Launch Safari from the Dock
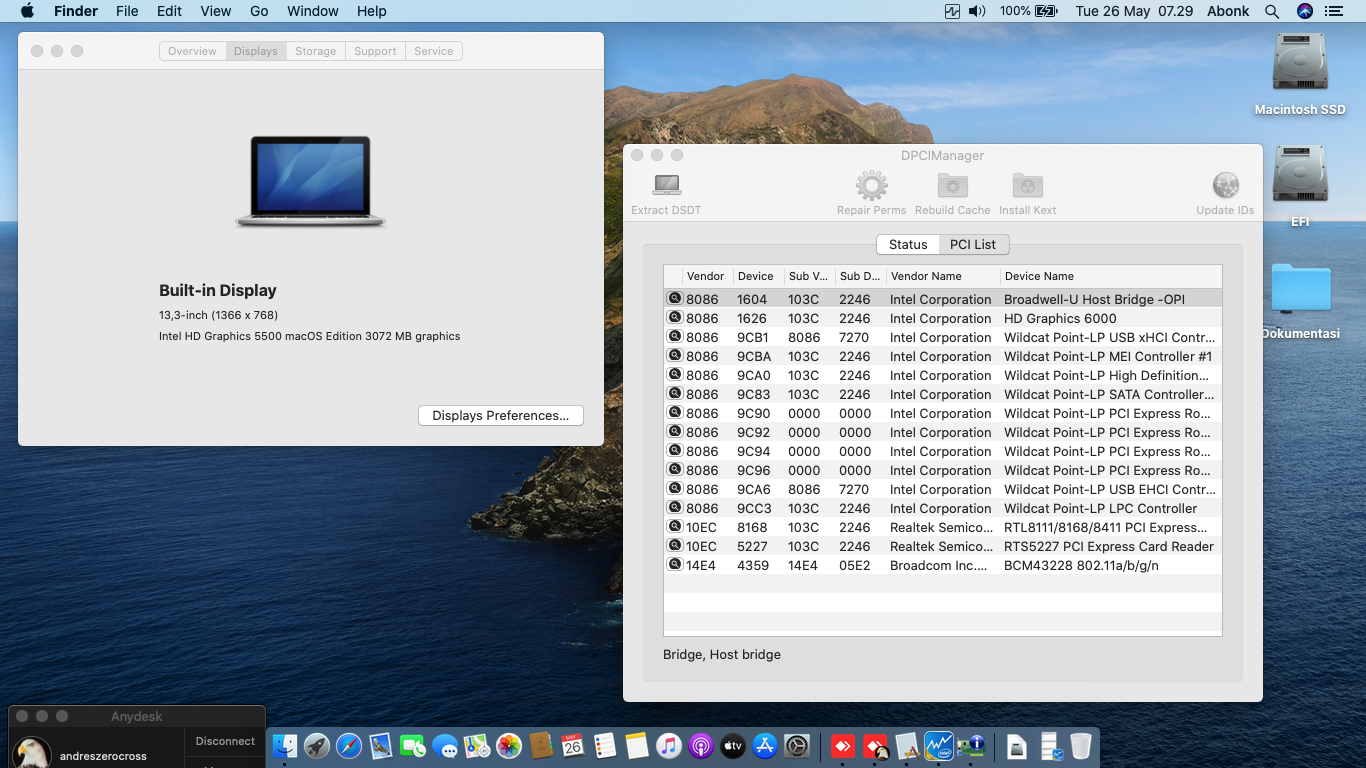Screen dimensions: 1366x768 (349, 746)
